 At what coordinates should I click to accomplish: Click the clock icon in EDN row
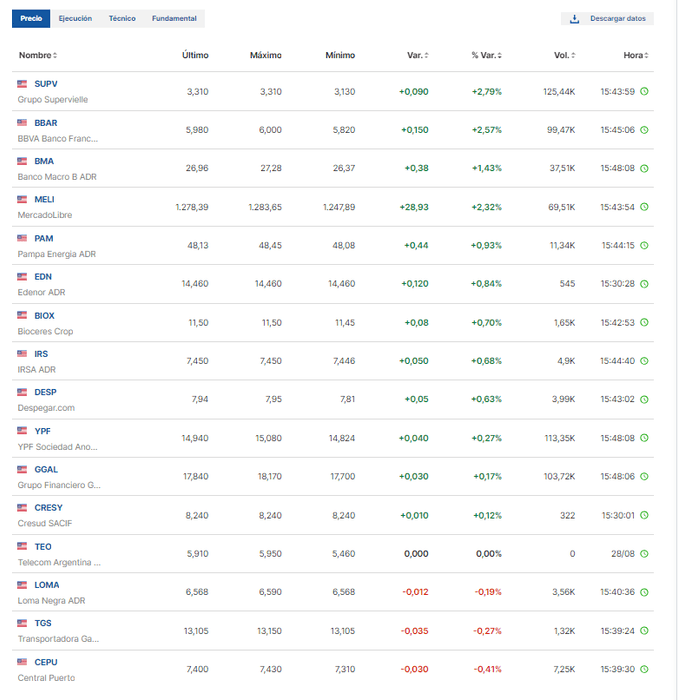(x=644, y=284)
